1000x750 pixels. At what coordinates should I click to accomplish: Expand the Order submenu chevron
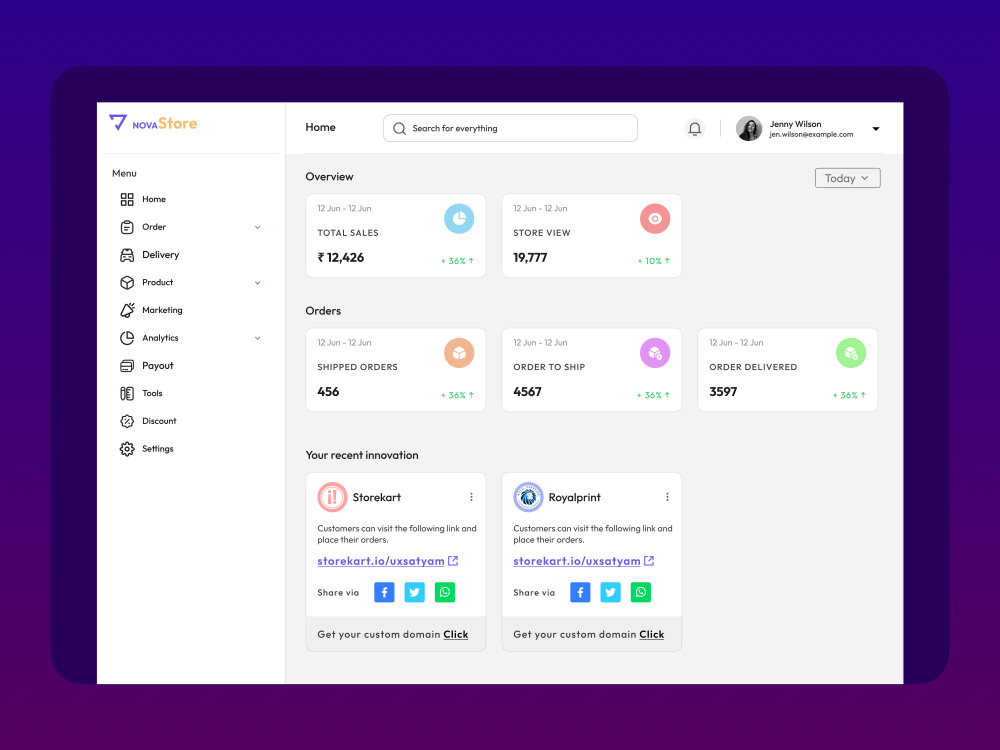[x=258, y=228]
